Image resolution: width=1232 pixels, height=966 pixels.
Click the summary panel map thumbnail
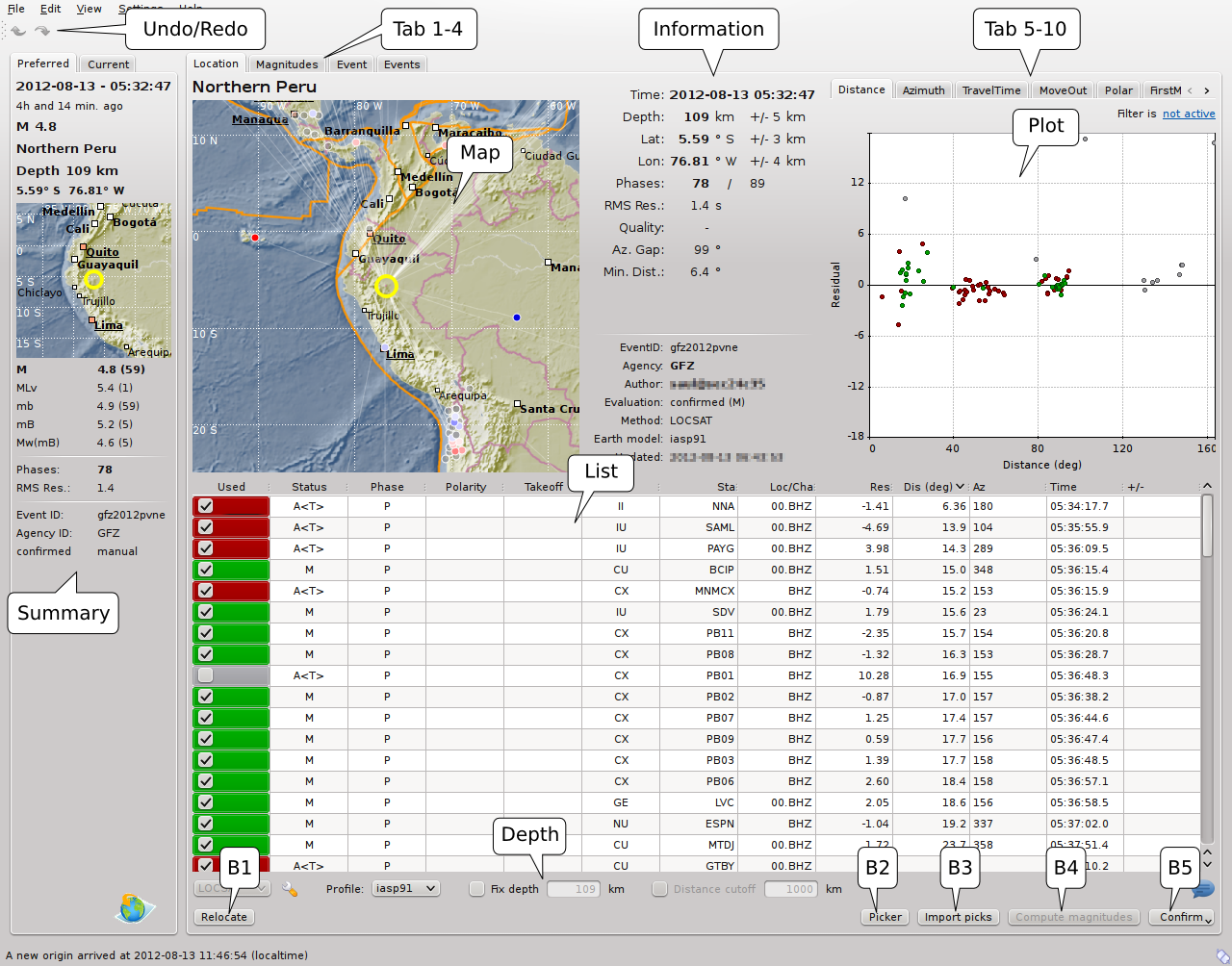click(x=93, y=280)
